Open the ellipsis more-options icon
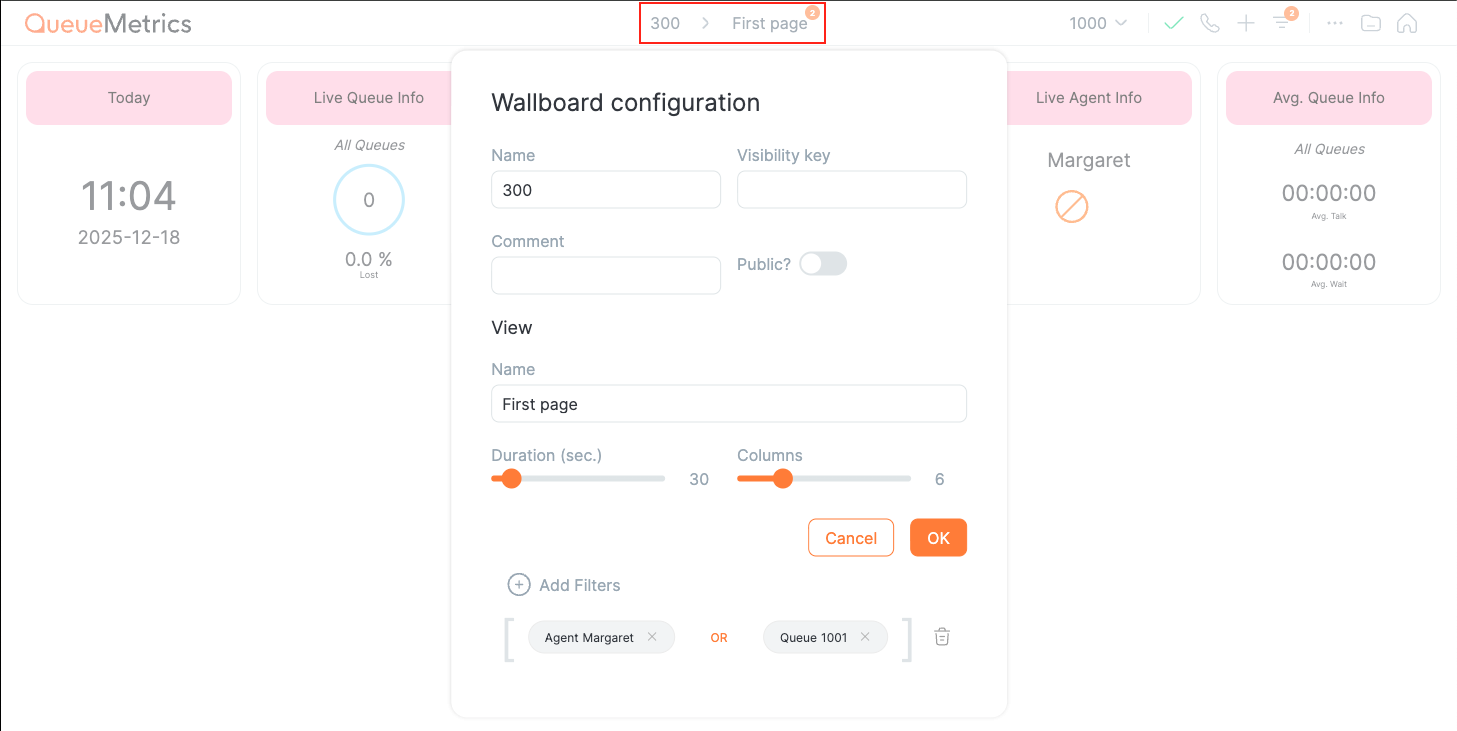 [1334, 23]
